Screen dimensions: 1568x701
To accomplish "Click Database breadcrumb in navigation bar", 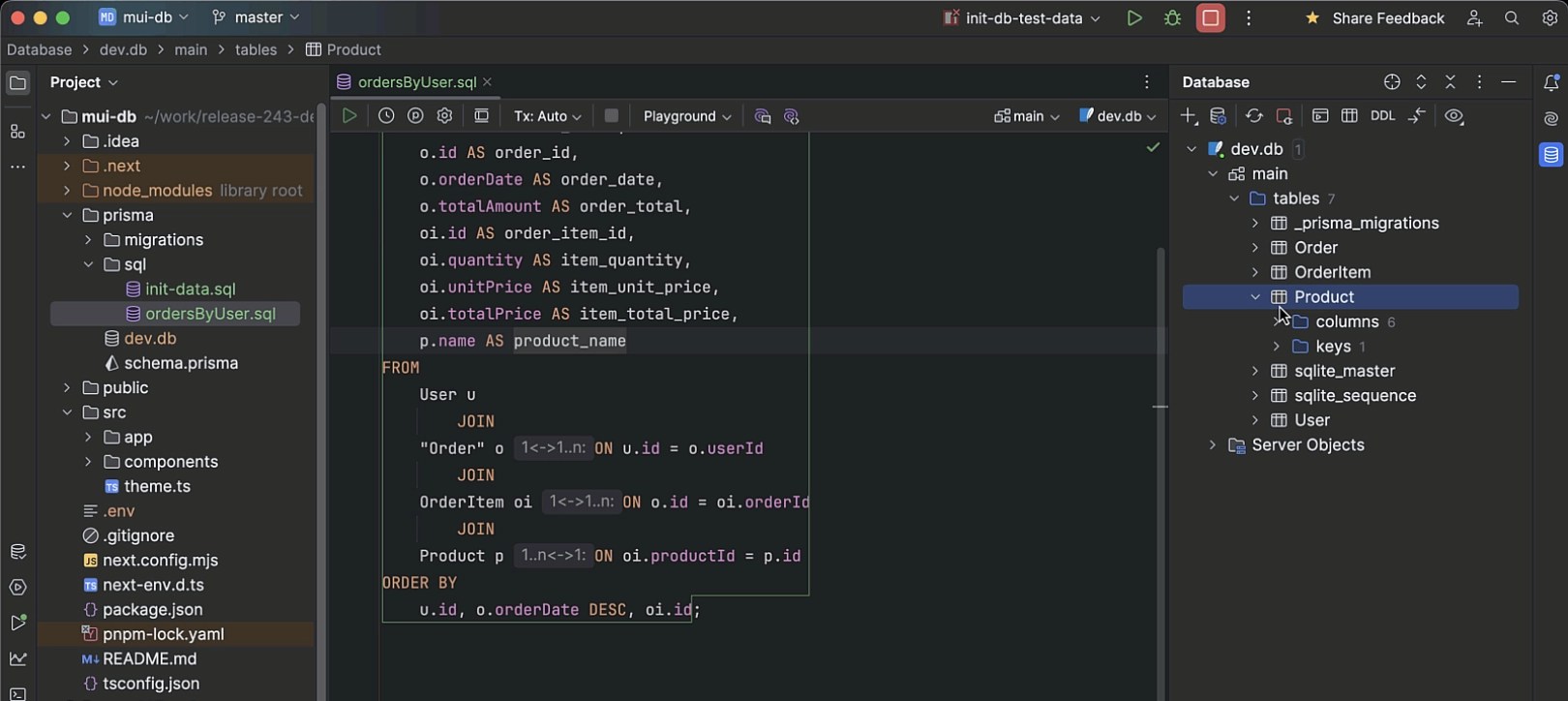I will point(39,49).
